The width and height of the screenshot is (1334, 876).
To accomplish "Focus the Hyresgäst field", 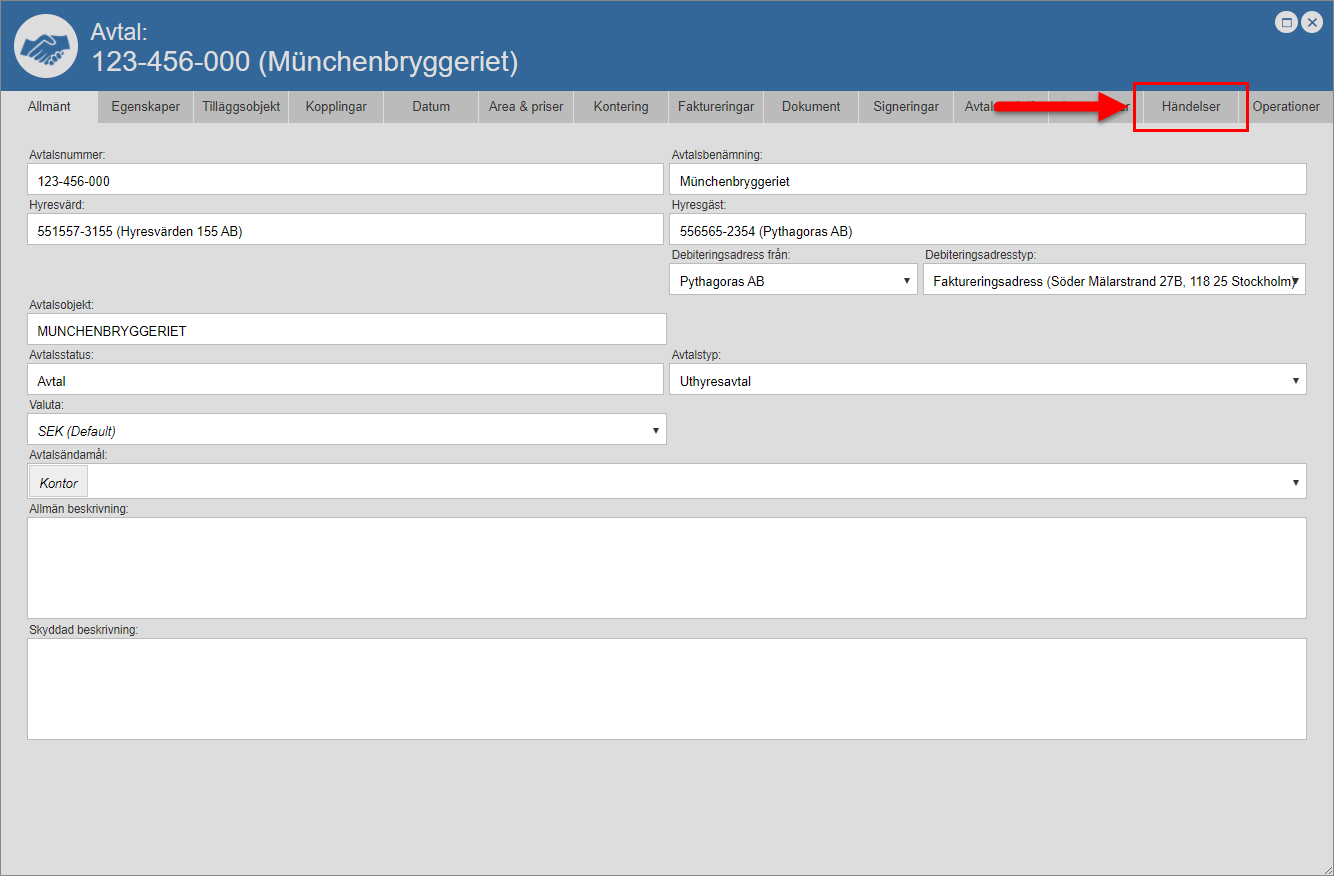I will click(986, 231).
